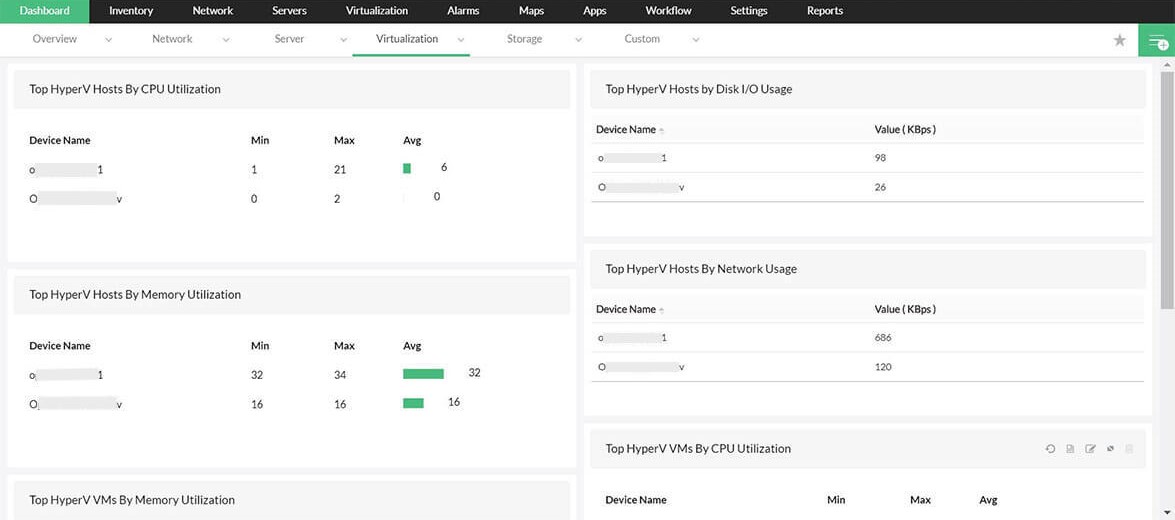The height and width of the screenshot is (520, 1175).
Task: Open the Storage dropdown chevron
Action: click(578, 40)
